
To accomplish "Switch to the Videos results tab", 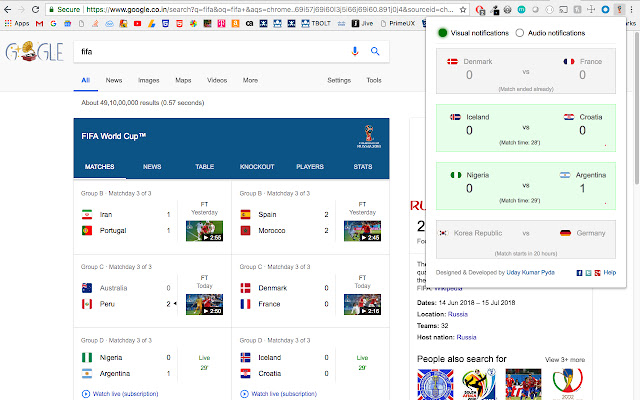I will pyautogui.click(x=217, y=80).
